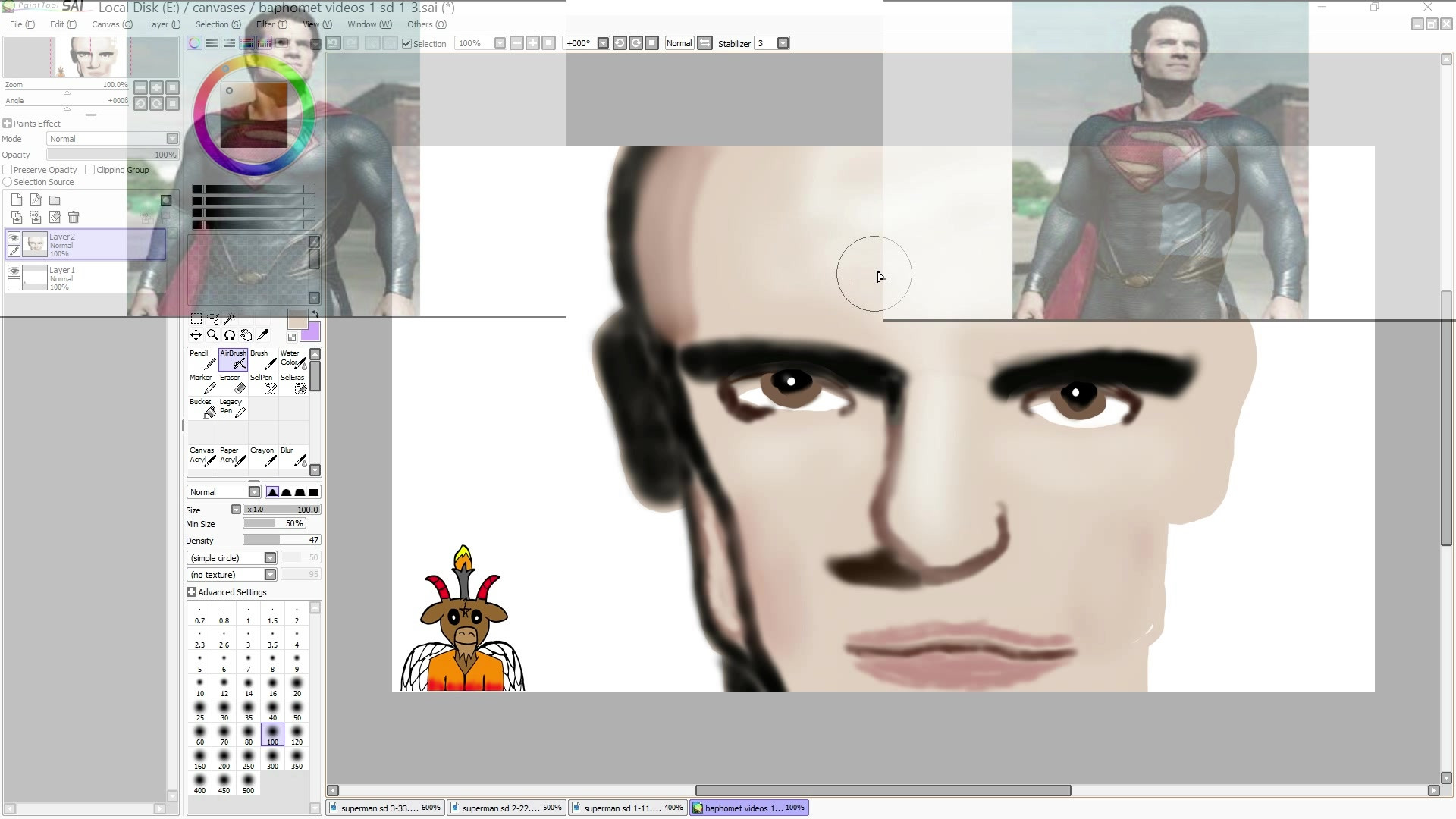Screen dimensions: 1456x819
Task: Clear the selected layer
Action: [55, 218]
